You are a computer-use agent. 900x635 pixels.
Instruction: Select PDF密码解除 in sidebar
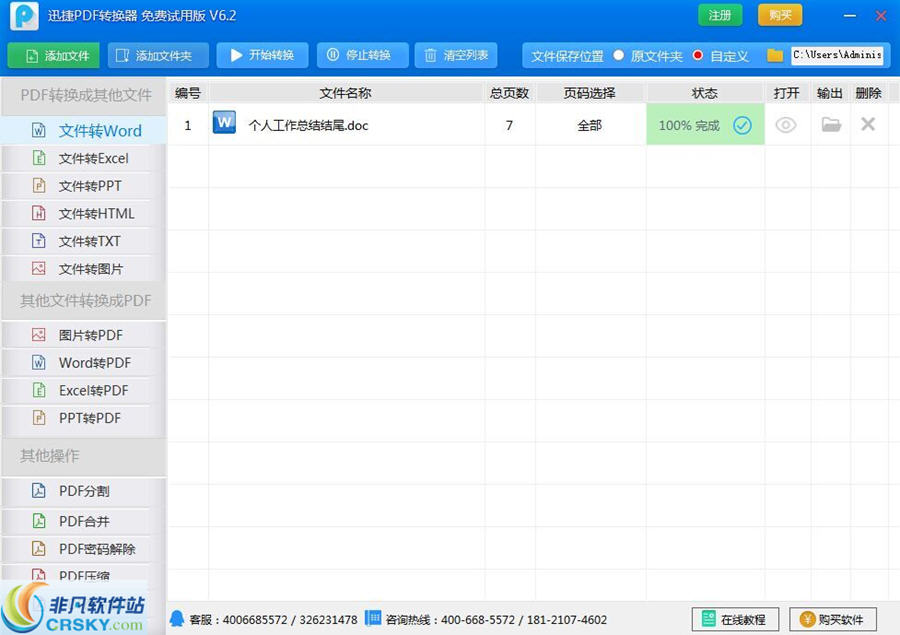[x=84, y=549]
